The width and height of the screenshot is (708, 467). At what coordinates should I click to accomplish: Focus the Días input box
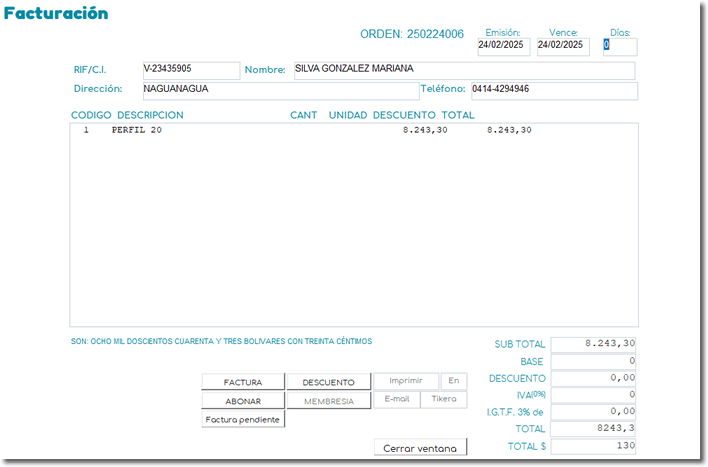(x=619, y=46)
